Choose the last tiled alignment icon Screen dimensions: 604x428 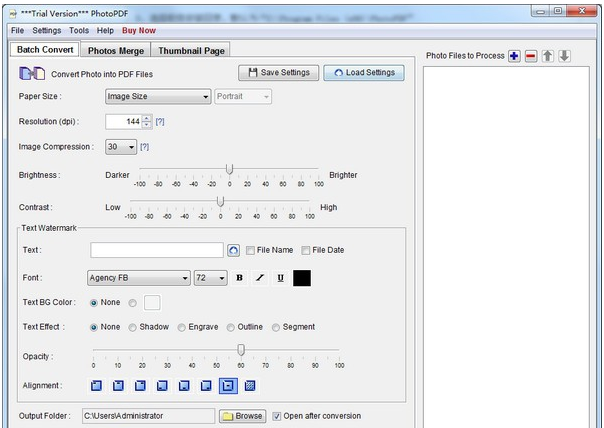point(250,385)
